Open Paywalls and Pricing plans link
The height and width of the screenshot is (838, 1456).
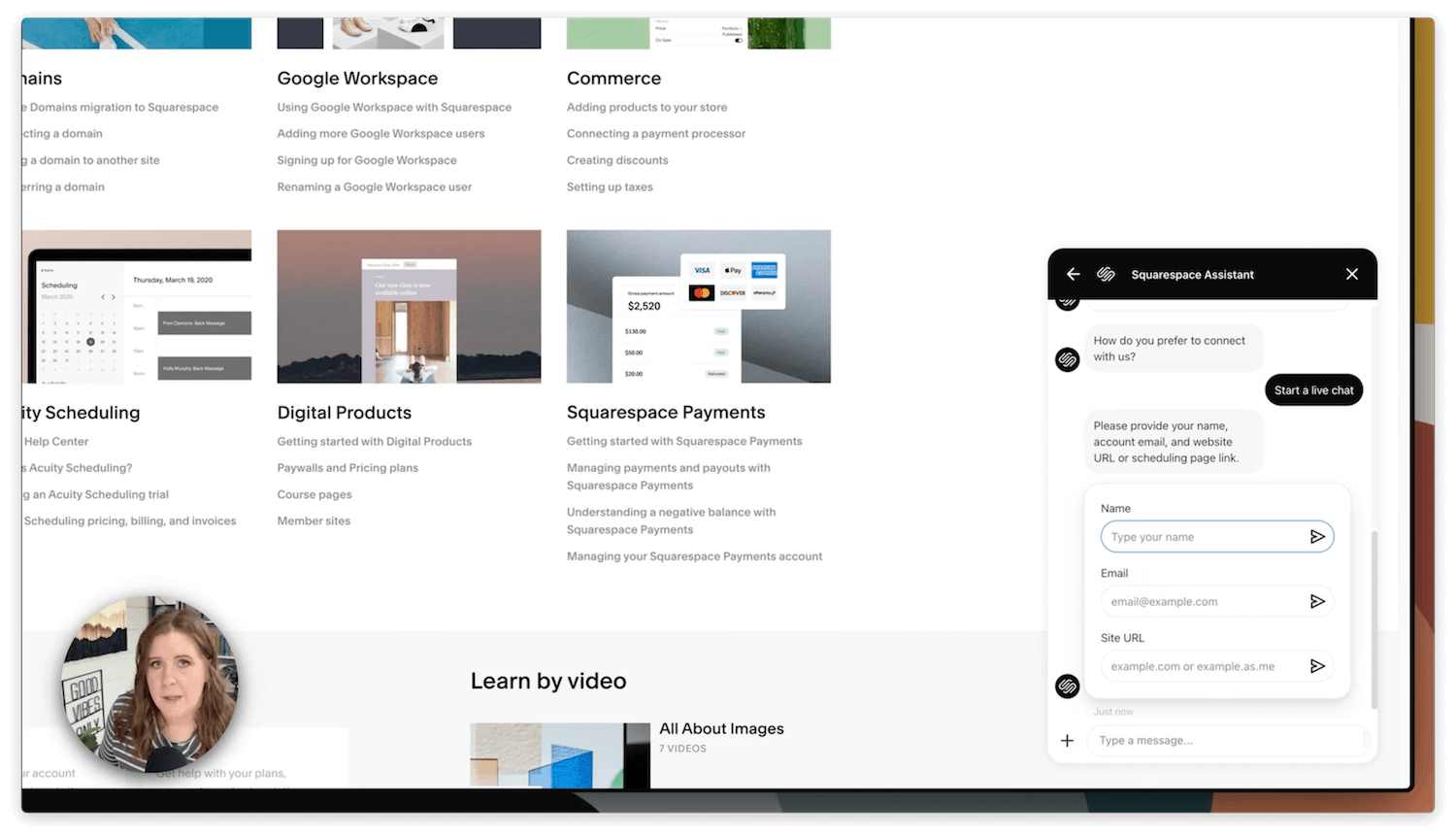347,468
